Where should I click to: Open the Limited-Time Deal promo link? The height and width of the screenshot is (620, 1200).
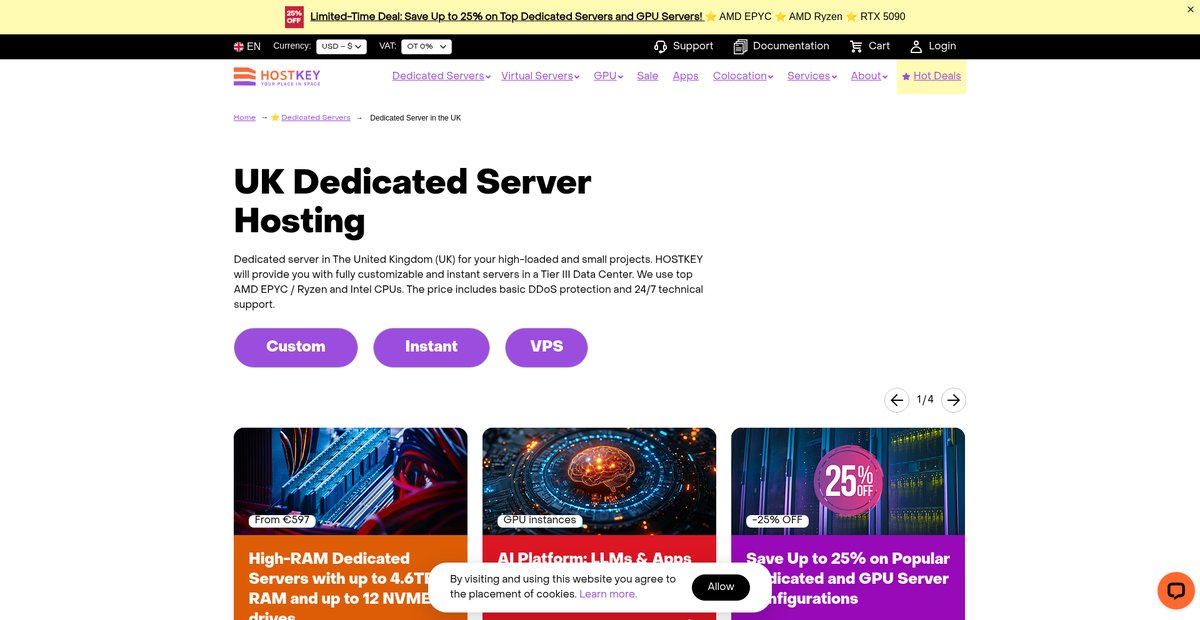click(x=506, y=17)
